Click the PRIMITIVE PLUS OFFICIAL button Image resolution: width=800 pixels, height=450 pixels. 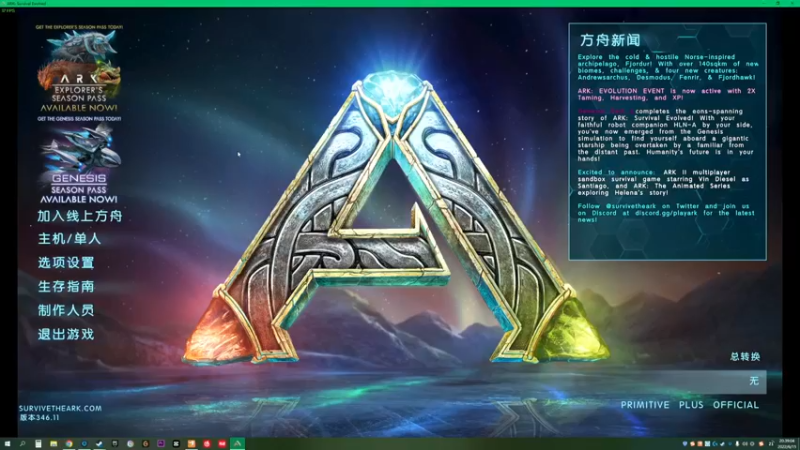point(689,405)
